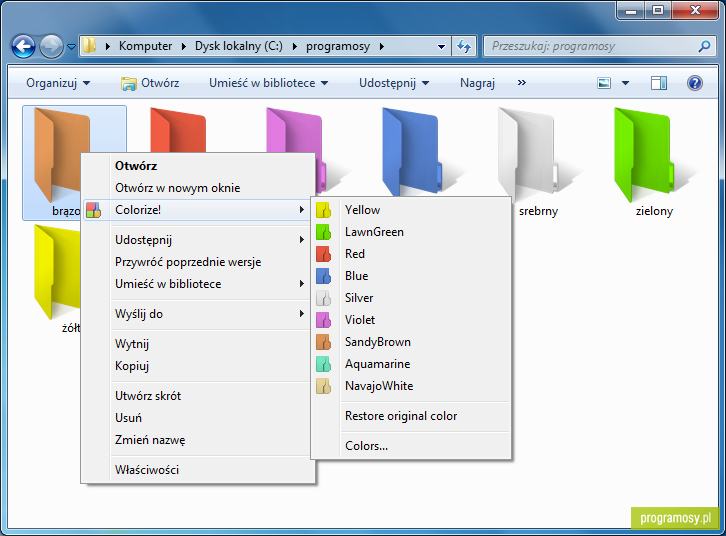The image size is (726, 536).
Task: Click the address bar folder icon
Action: point(89,46)
